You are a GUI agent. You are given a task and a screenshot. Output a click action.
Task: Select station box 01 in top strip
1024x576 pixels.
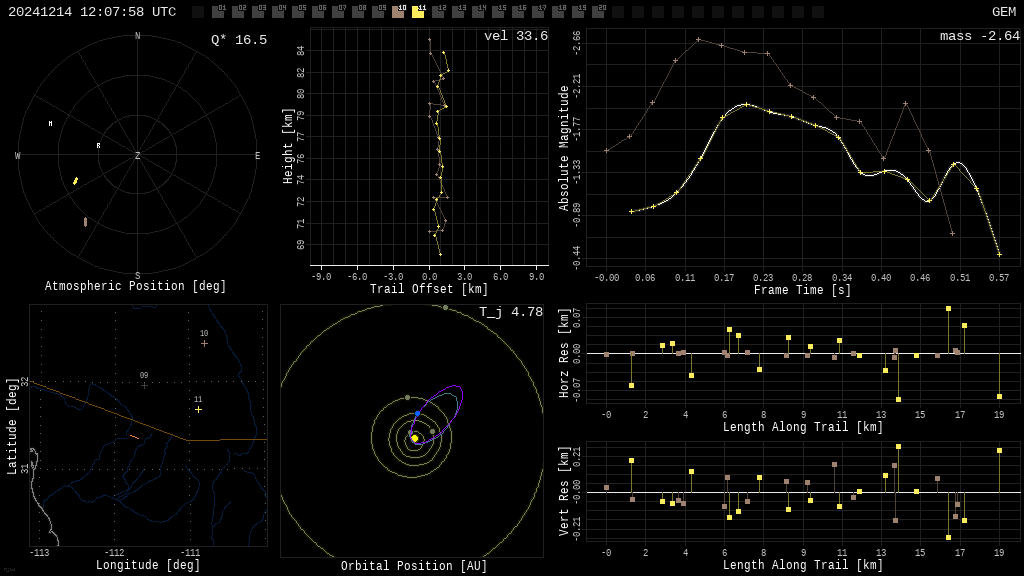(218, 12)
